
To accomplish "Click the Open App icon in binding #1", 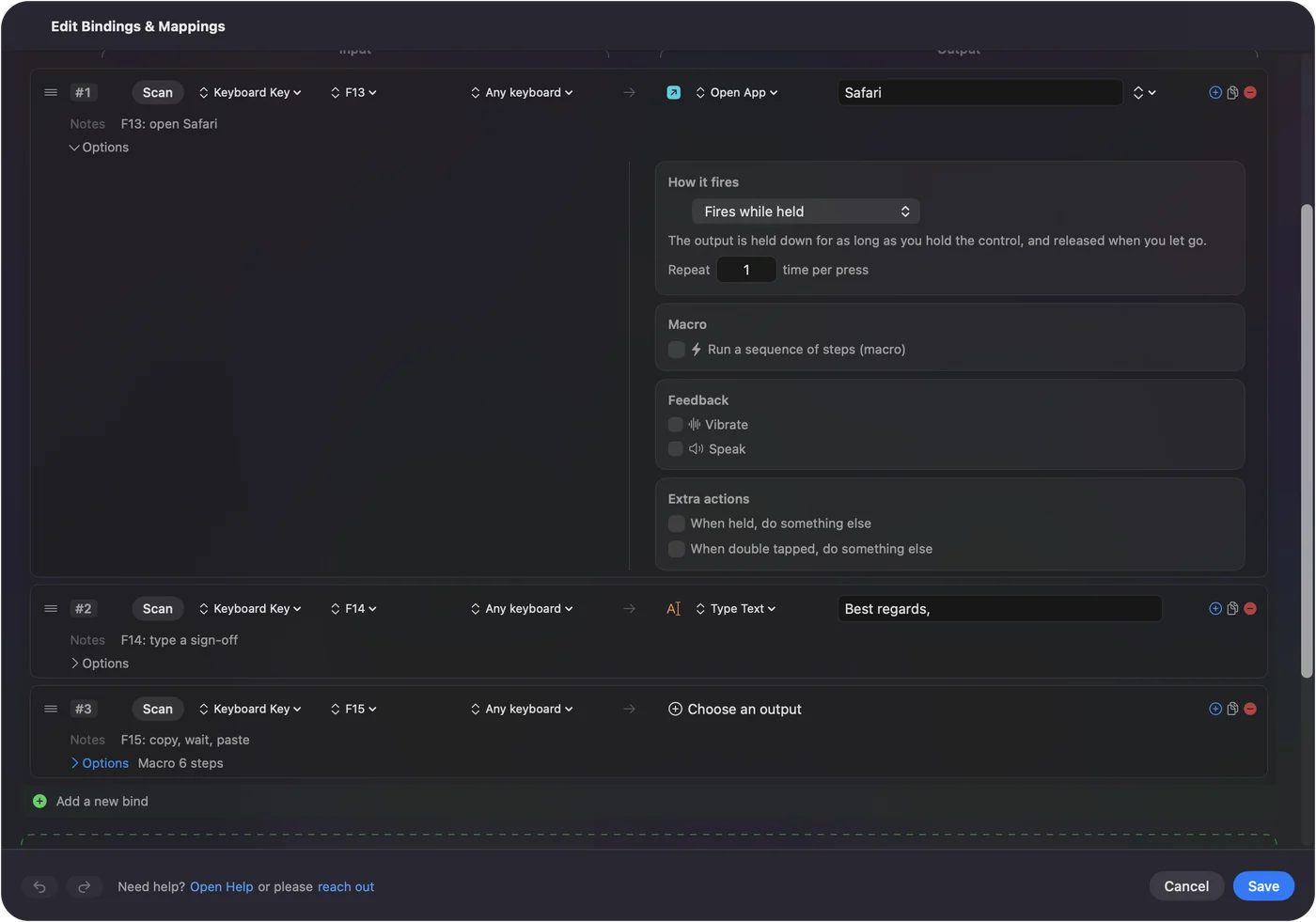I will 673,92.
